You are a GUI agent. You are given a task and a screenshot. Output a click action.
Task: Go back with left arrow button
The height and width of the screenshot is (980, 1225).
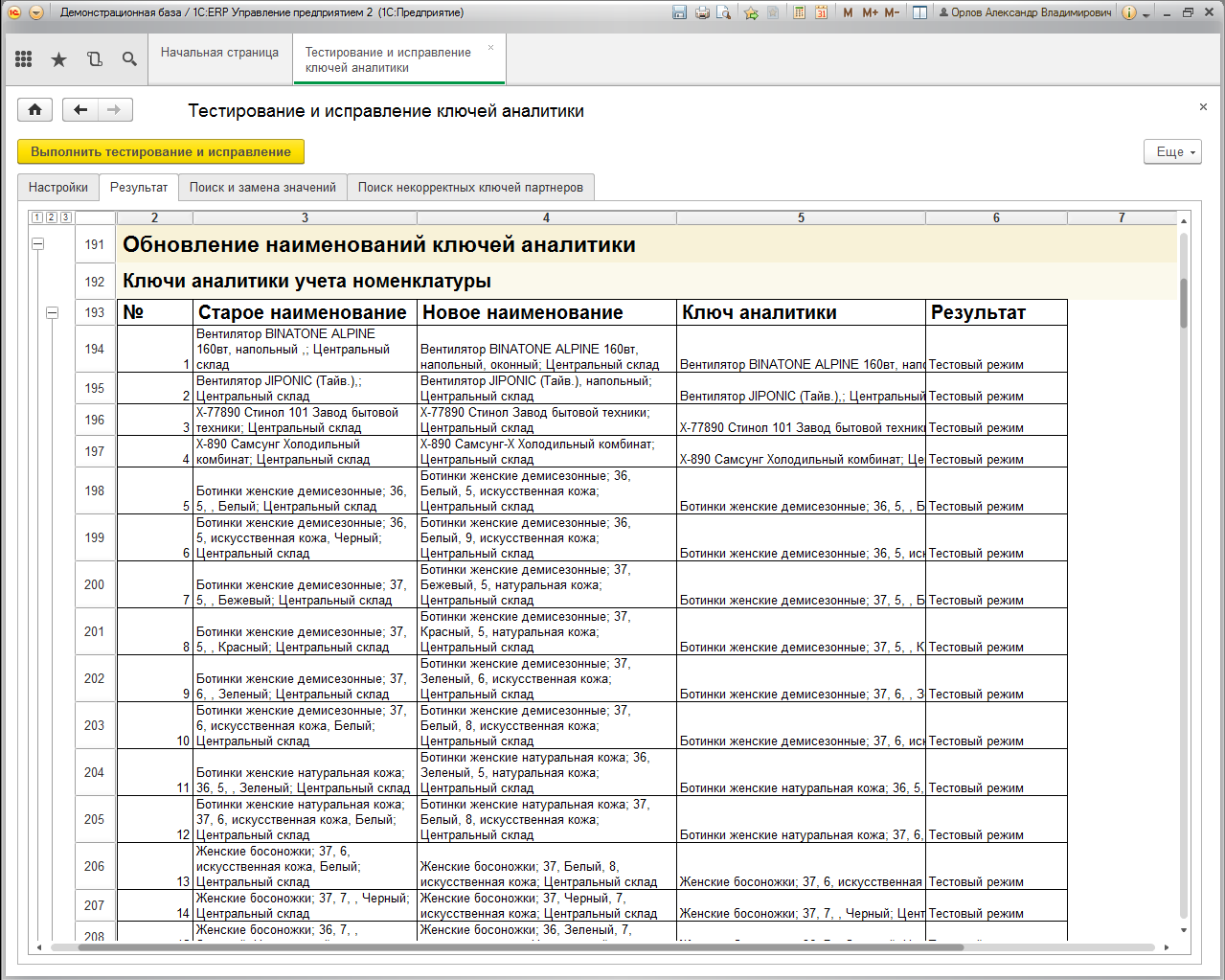click(80, 110)
